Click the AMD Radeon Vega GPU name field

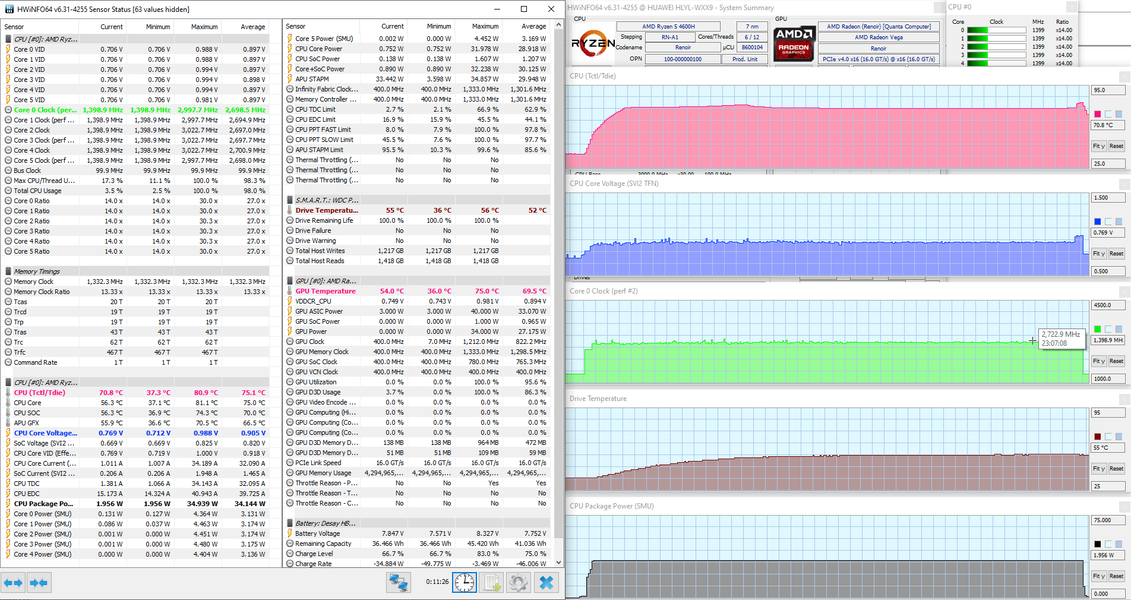pos(878,38)
